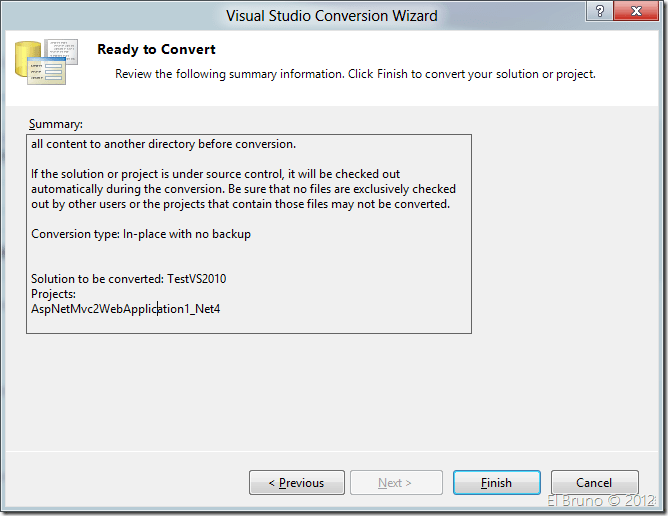668x516 pixels.
Task: Click the 'El Bruno © 2012' watermark
Action: pyautogui.click(x=601, y=500)
